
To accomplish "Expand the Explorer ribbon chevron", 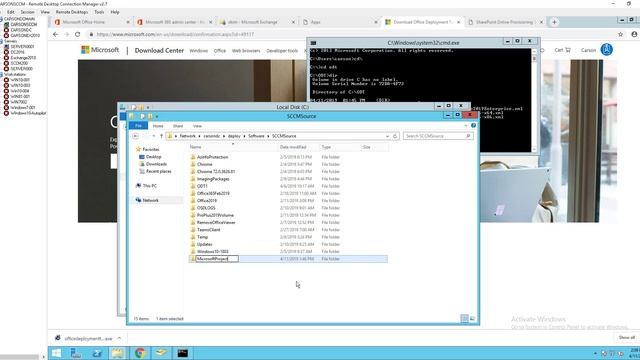I will [466, 126].
